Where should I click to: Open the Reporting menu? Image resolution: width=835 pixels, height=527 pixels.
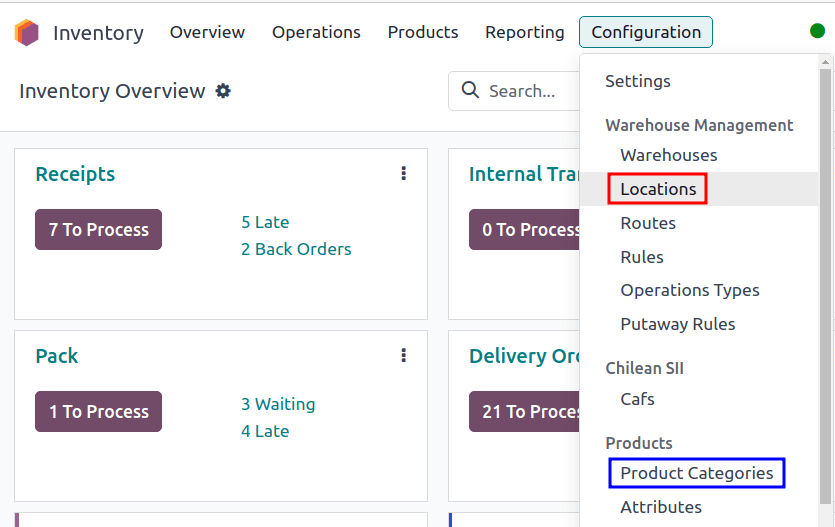point(524,32)
